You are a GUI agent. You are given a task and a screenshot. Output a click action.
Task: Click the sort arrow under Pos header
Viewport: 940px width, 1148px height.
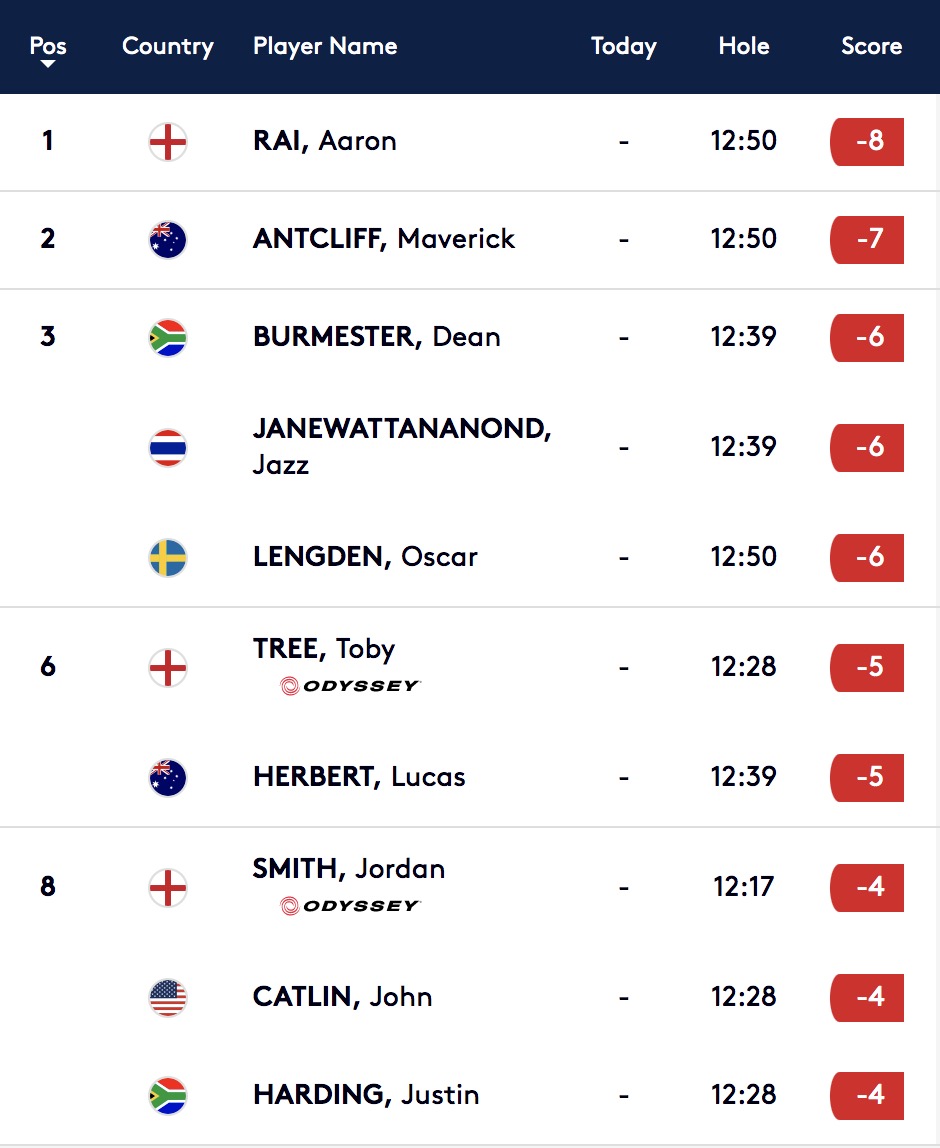(x=48, y=64)
